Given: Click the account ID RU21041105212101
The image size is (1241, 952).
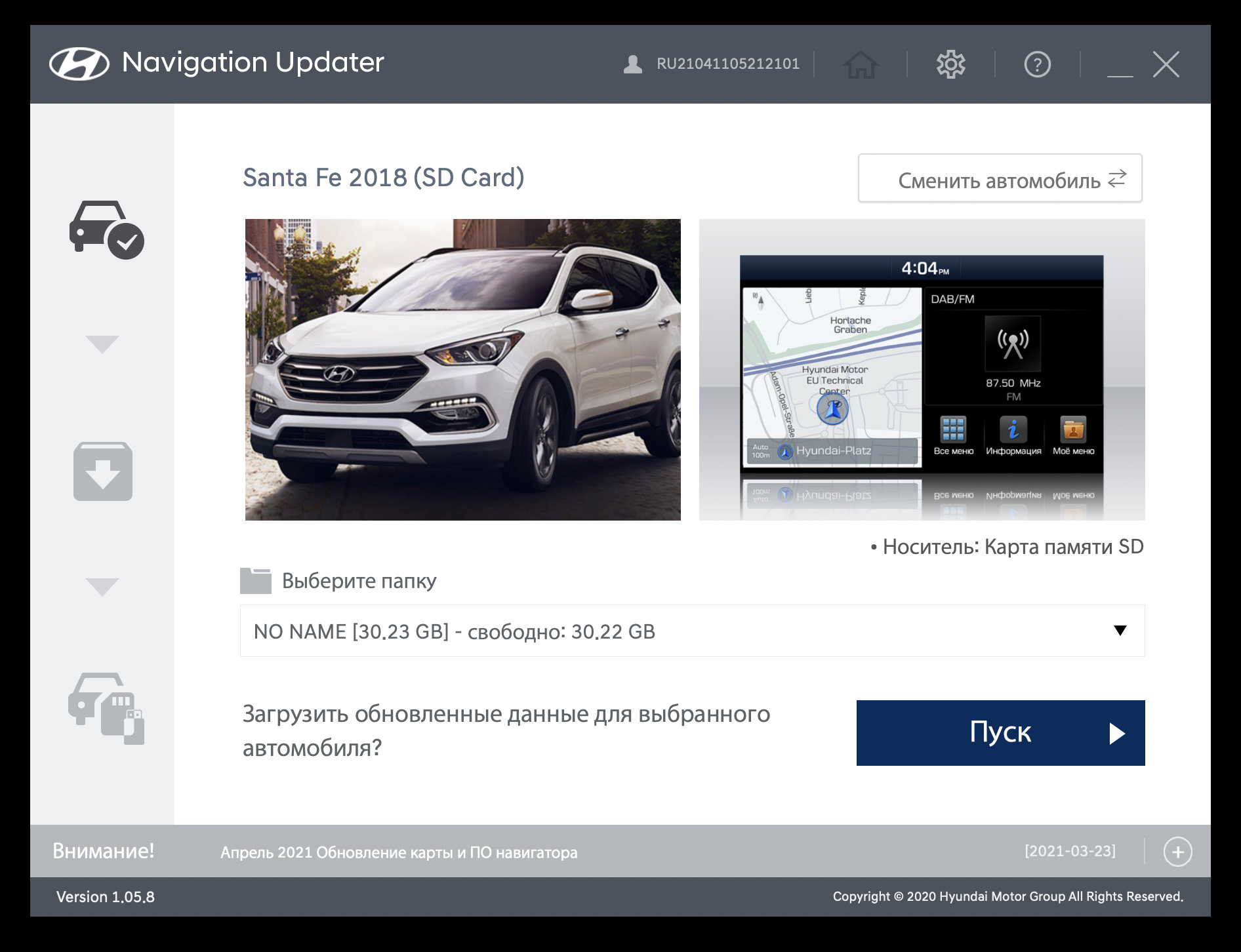Looking at the screenshot, I should pyautogui.click(x=728, y=64).
